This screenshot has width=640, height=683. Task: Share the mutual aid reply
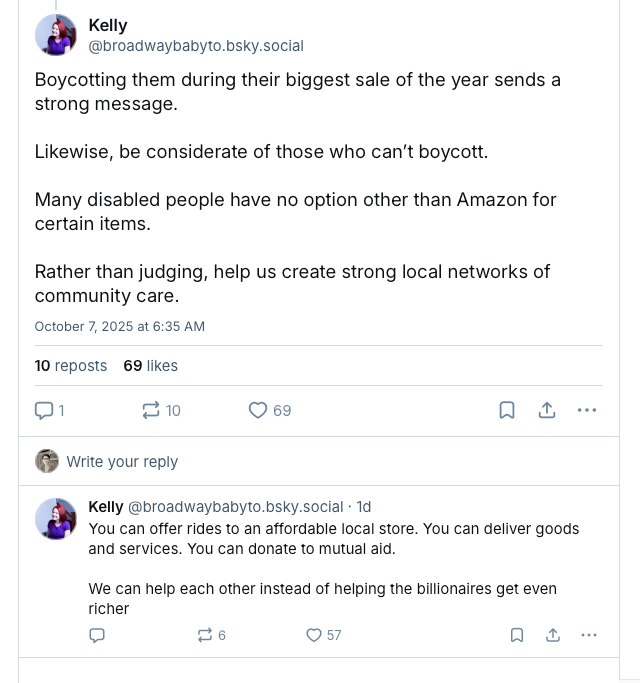point(553,635)
